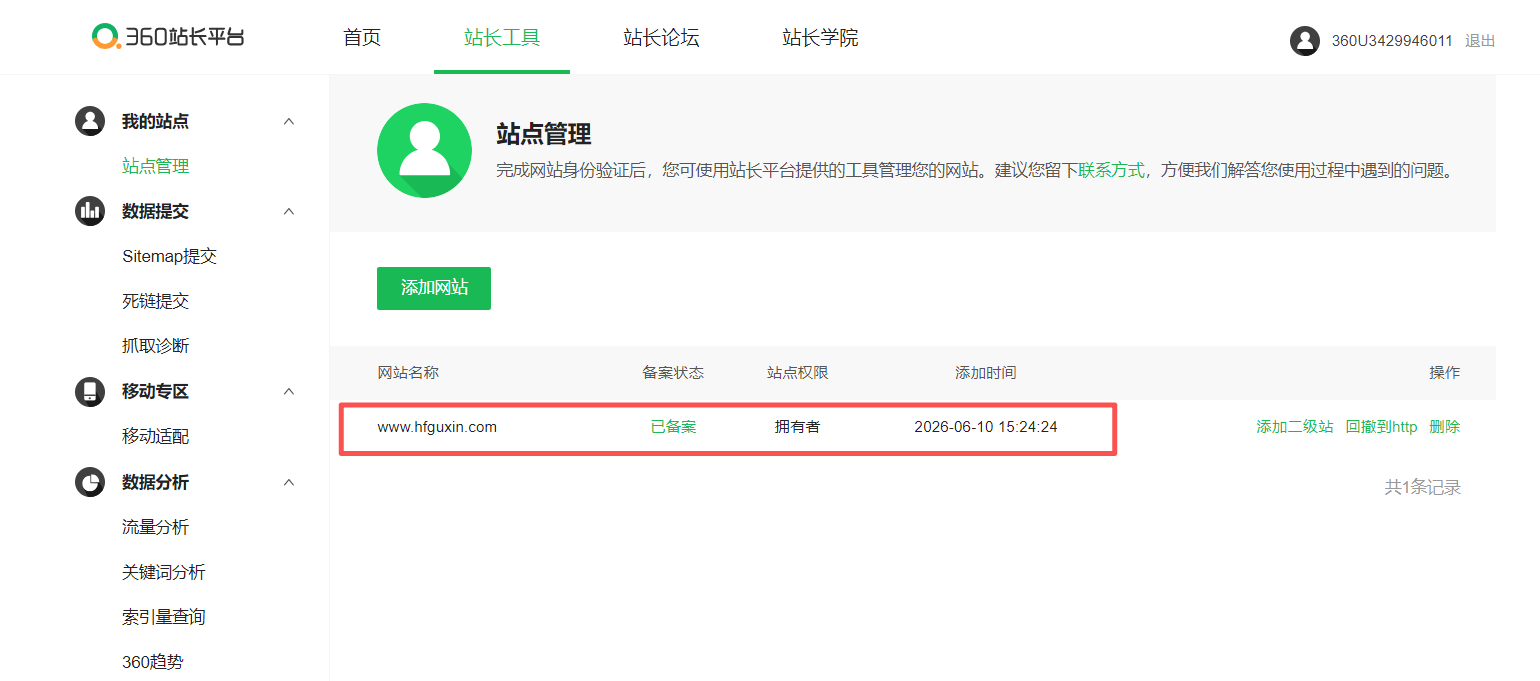Click 删除 for www.hfguxin.com

tap(1445, 427)
